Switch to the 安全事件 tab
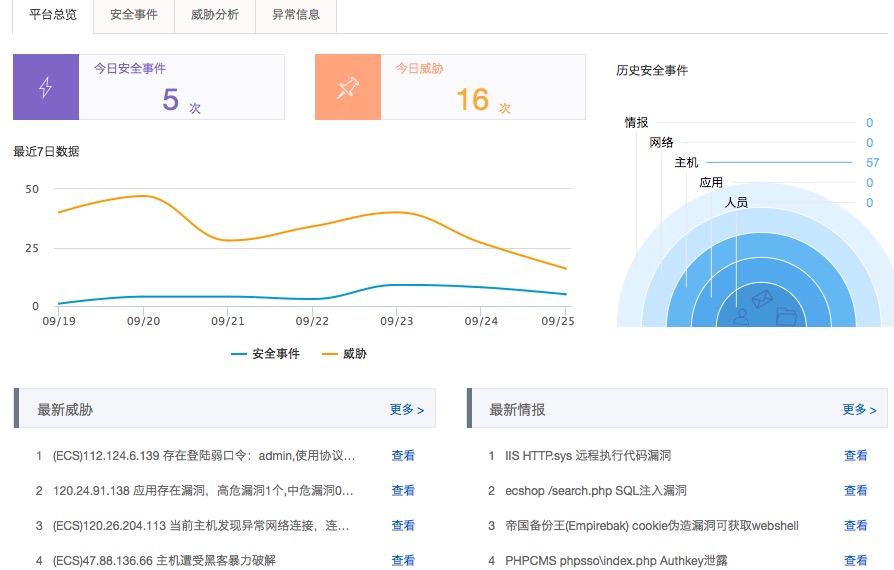This screenshot has height=570, width=894. 134,15
